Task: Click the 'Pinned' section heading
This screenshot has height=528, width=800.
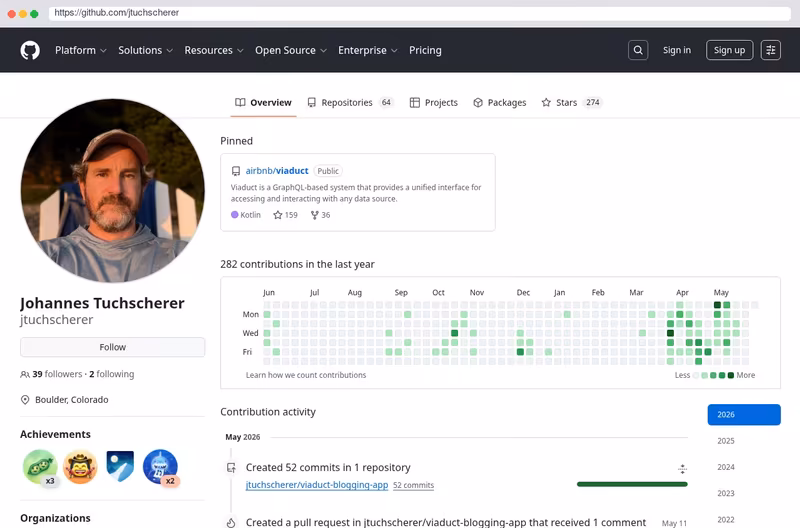Action: click(x=236, y=141)
